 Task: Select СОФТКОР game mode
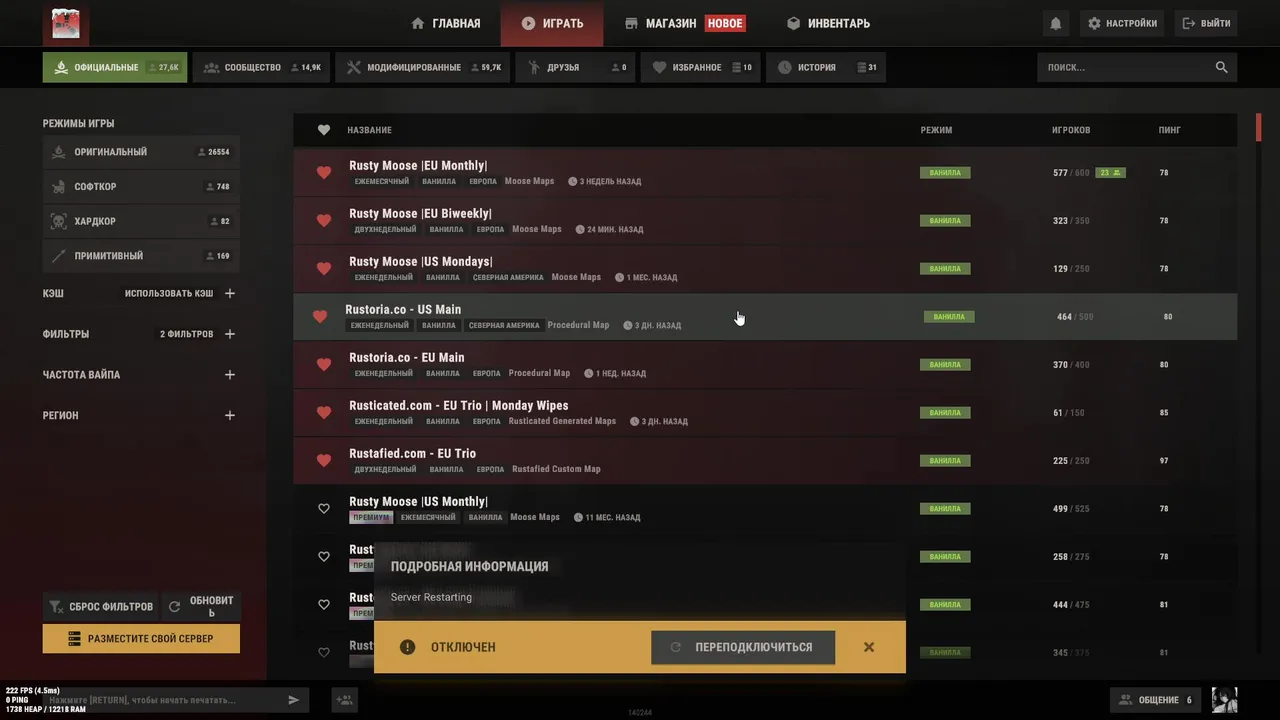click(x=139, y=187)
